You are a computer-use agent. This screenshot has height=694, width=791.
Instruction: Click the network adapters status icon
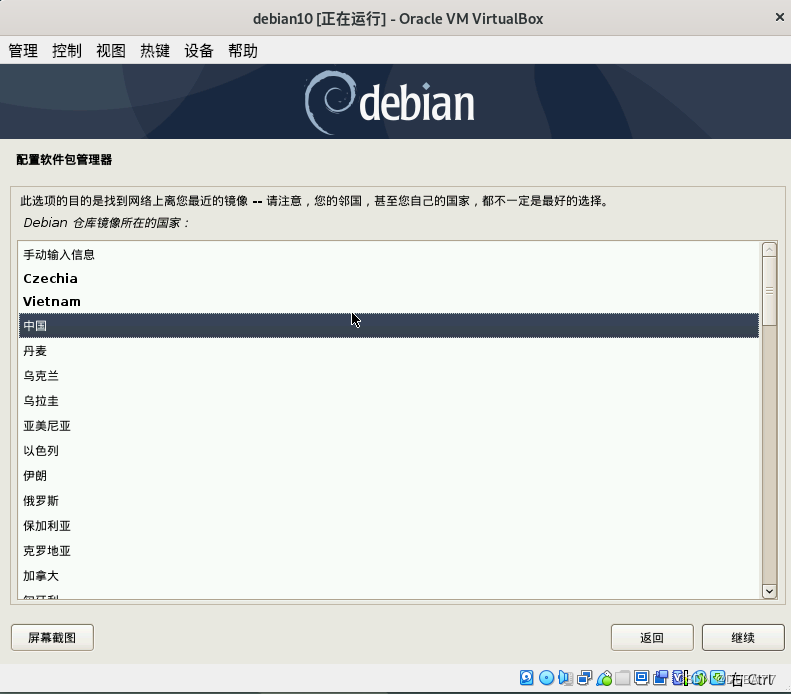coord(585,678)
